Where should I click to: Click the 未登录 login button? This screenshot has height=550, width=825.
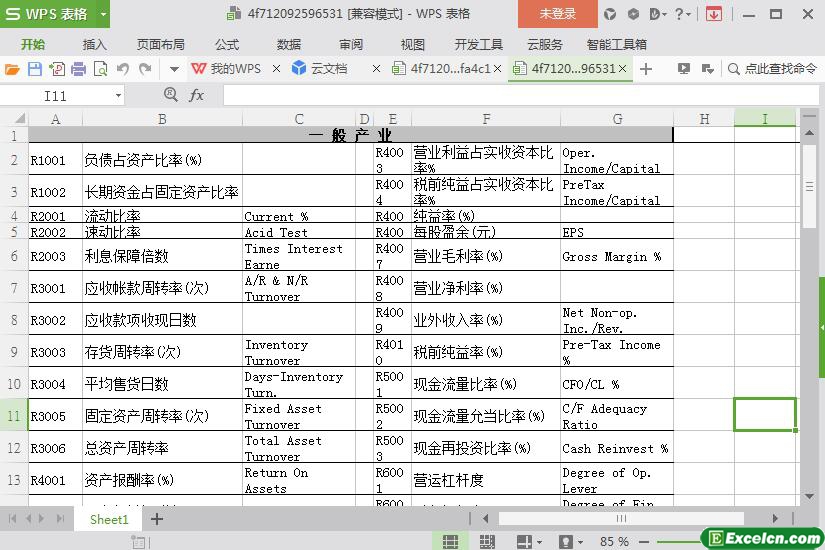(557, 14)
